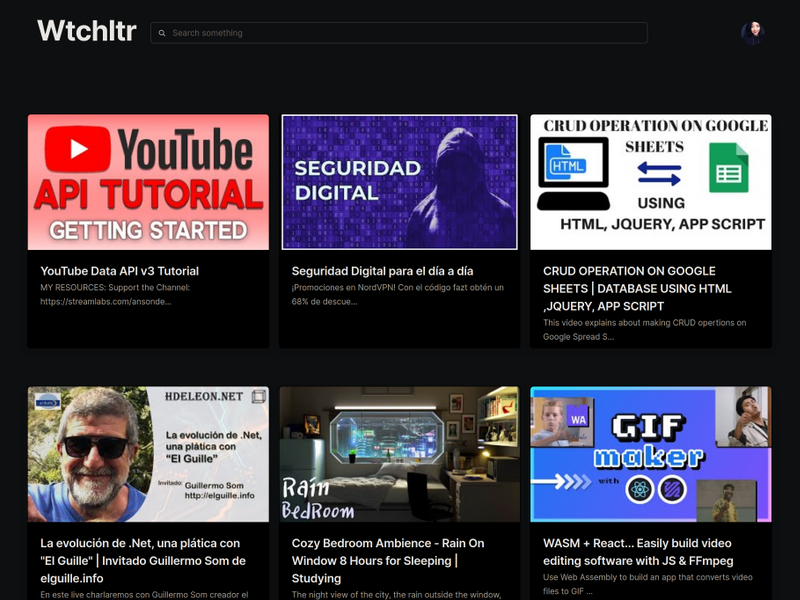Click the 'Use Web Assembly to build' description
Screen dimensions: 800x600
pos(647,584)
